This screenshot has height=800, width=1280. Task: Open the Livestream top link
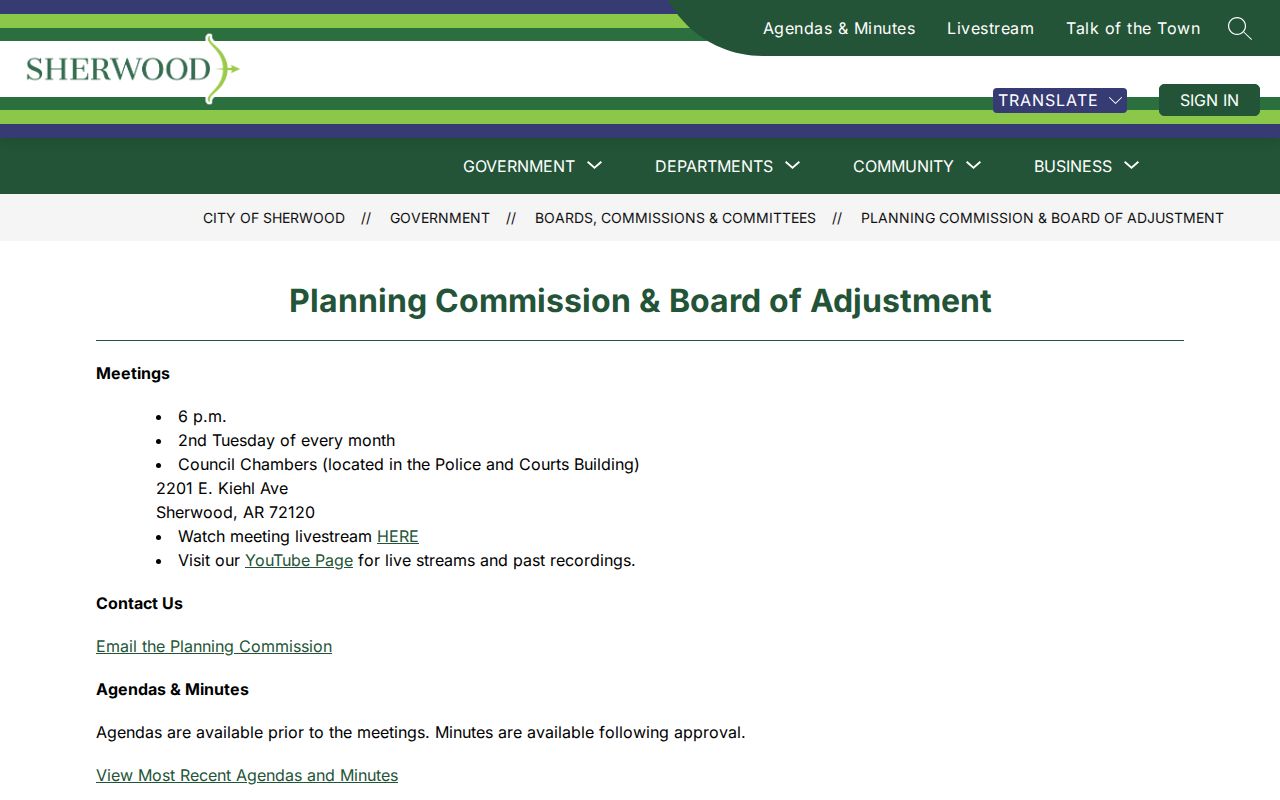(990, 28)
